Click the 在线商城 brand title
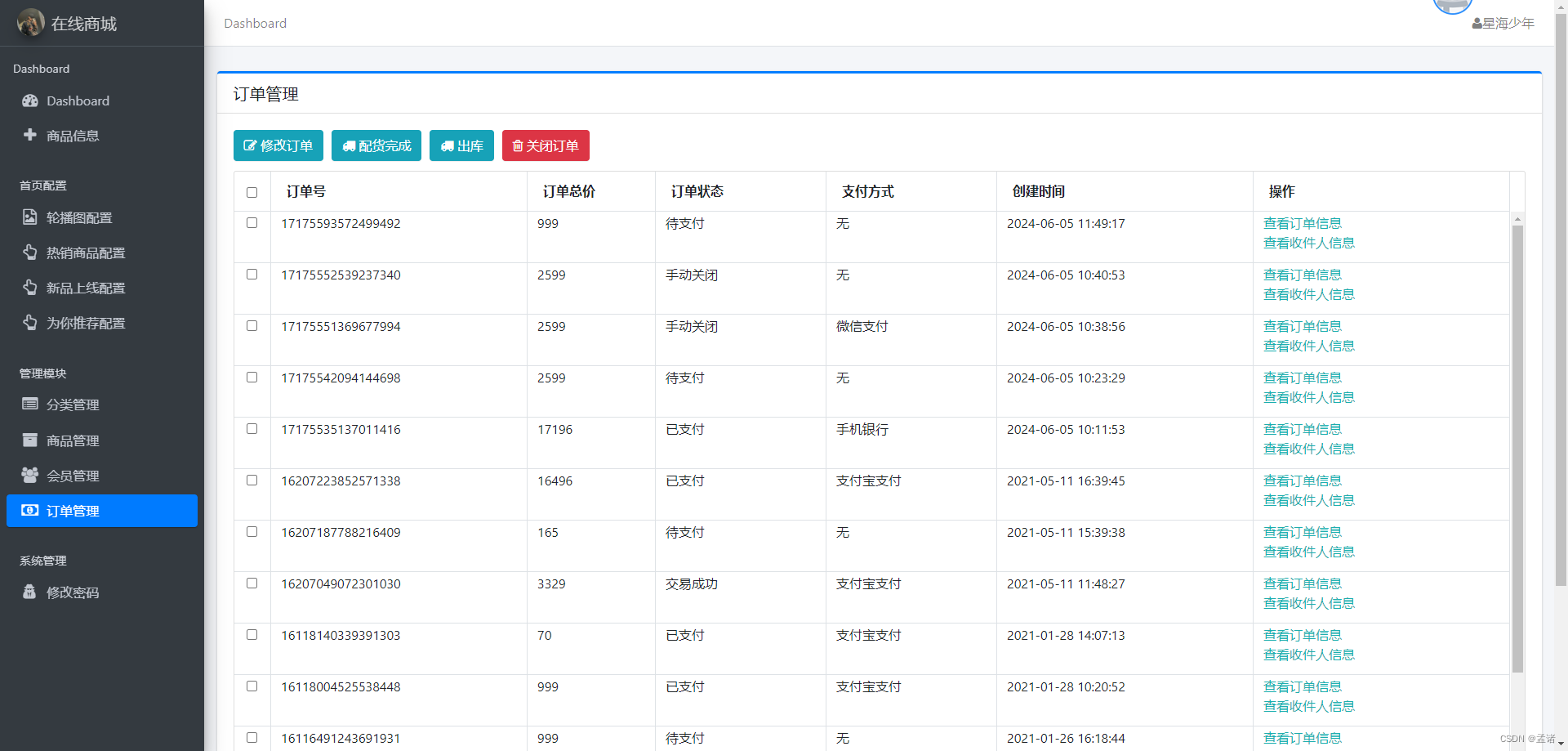1568x751 pixels. (84, 24)
